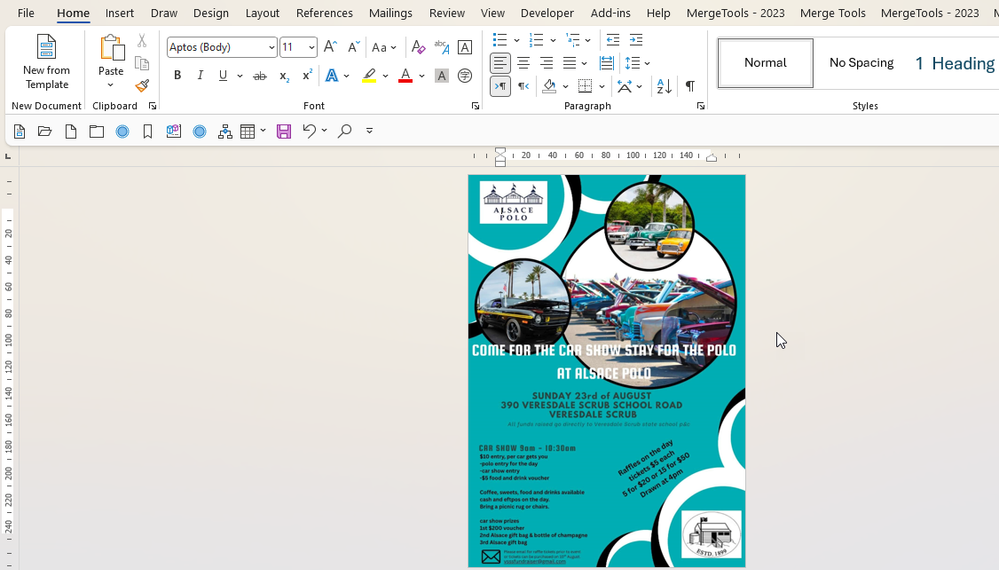Viewport: 999px width, 570px height.
Task: Apply red font color
Action: click(x=405, y=75)
